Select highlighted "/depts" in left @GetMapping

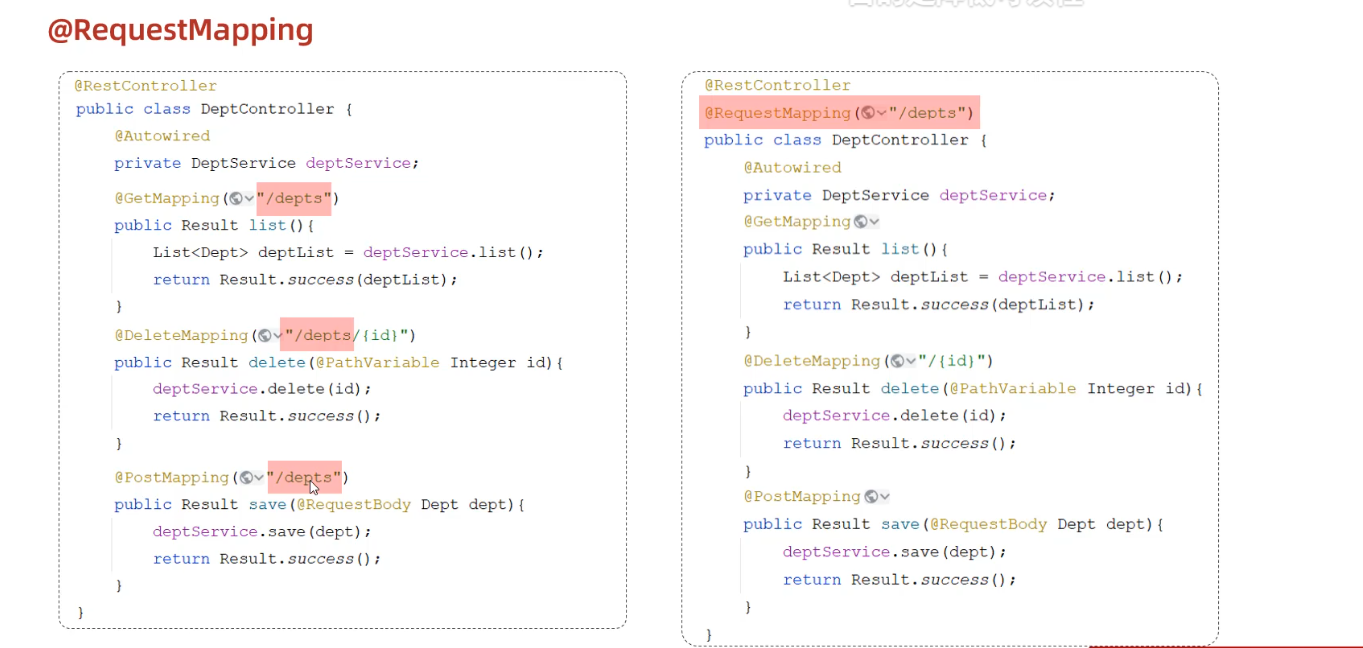294,198
